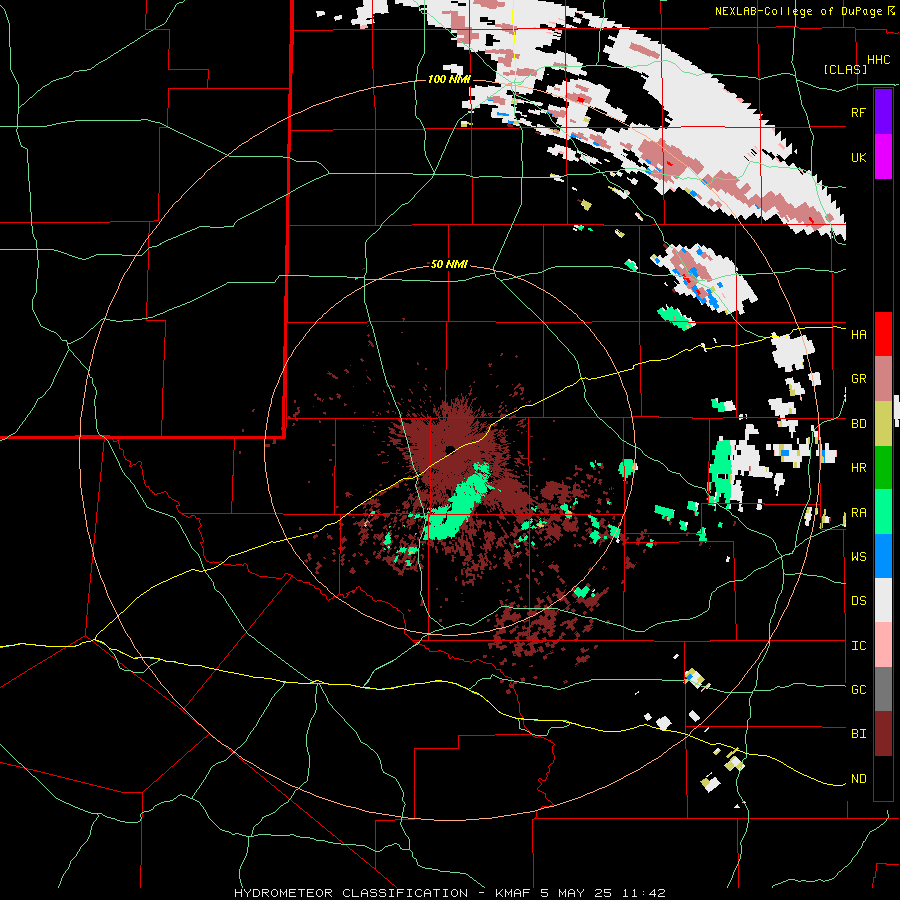Screen dimensions: 900x900
Task: Click the WS blue legend swatch
Action: [x=883, y=556]
